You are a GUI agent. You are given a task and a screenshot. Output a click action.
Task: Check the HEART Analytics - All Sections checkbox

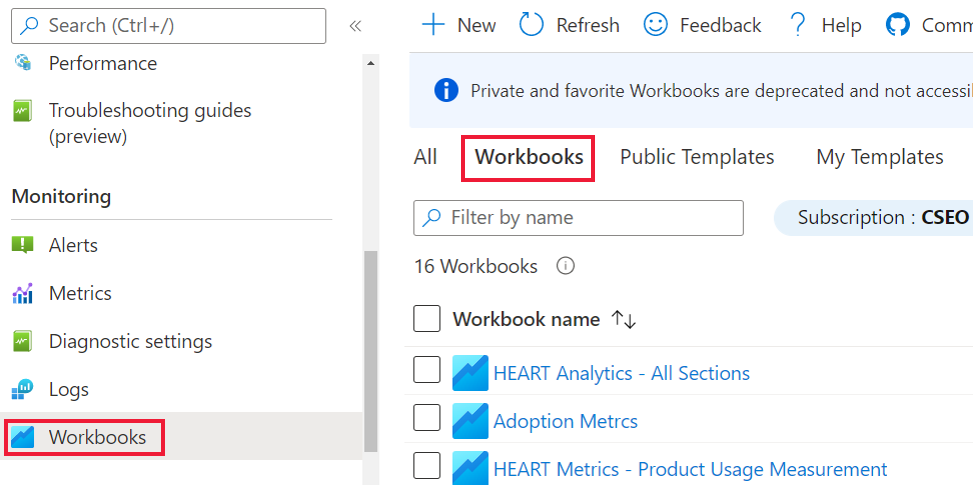pos(427,371)
